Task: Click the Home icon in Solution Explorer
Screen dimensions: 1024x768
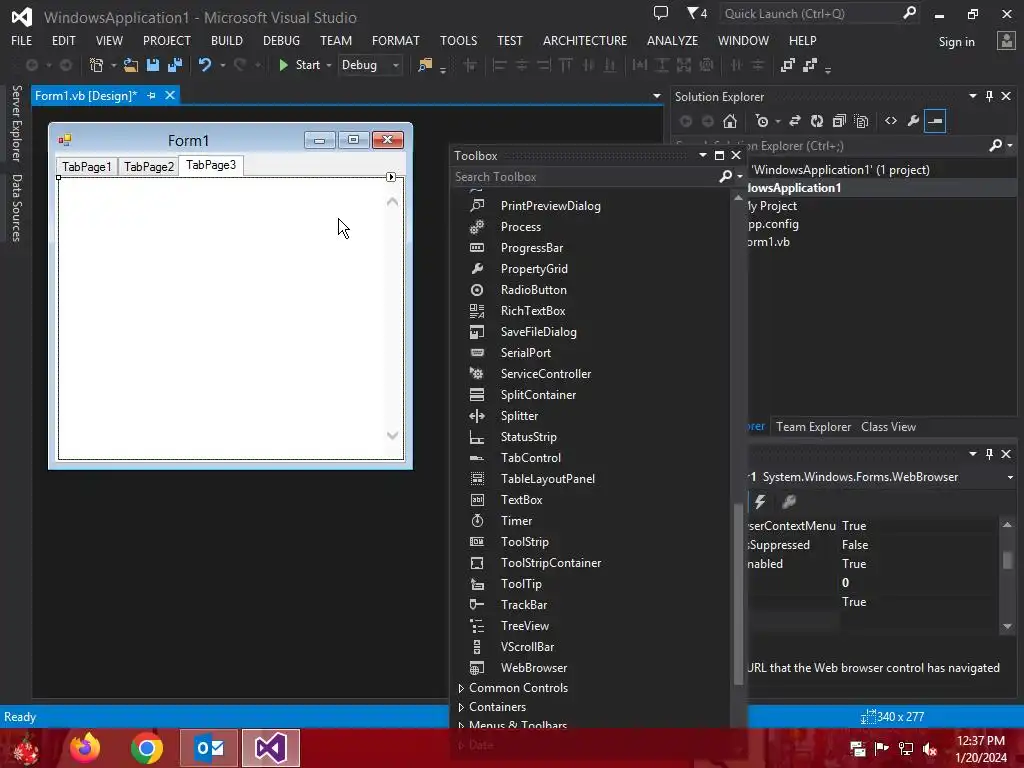Action: coord(729,121)
